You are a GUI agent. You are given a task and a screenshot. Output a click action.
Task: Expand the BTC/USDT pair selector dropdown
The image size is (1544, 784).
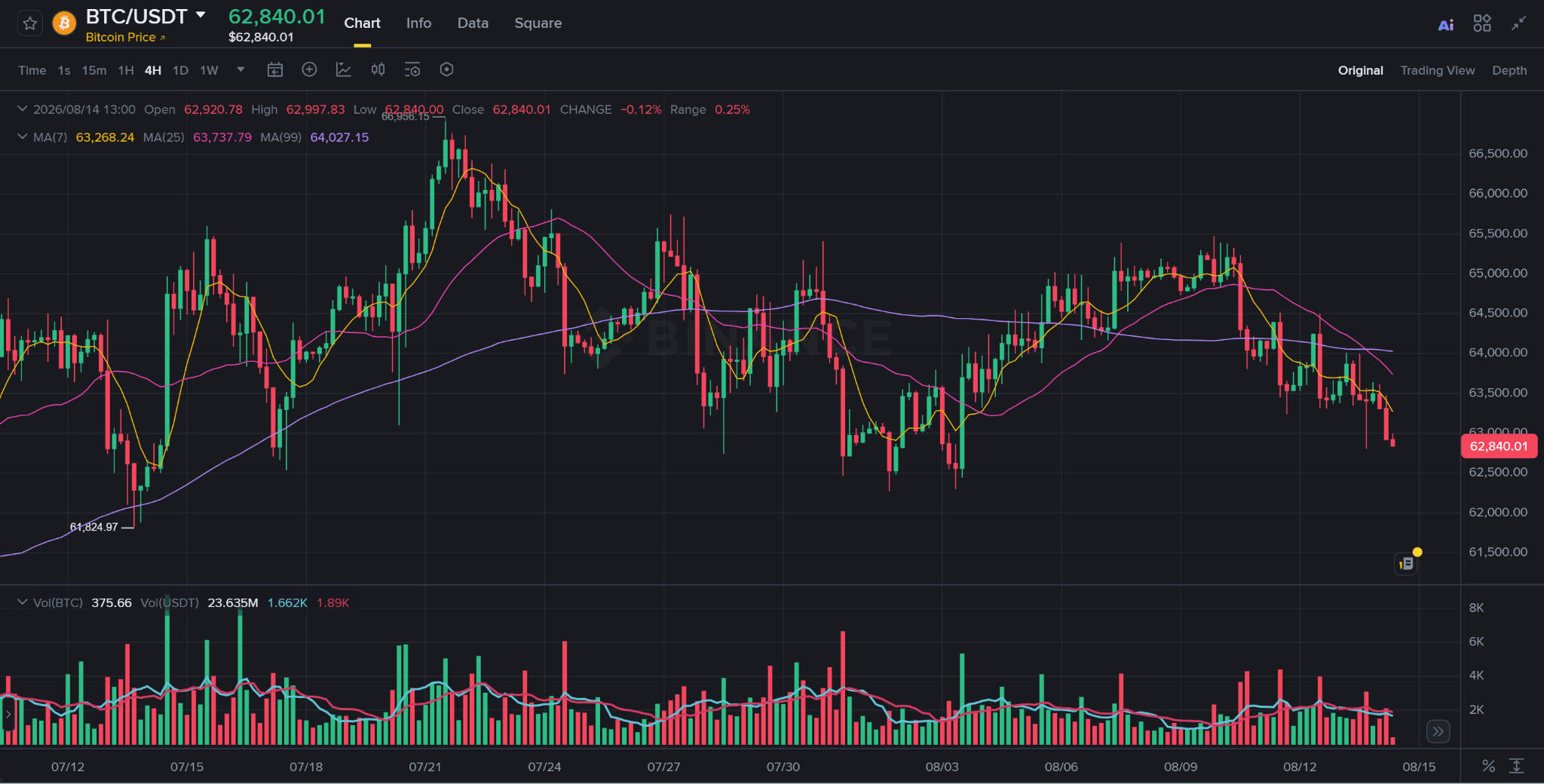coord(201,15)
